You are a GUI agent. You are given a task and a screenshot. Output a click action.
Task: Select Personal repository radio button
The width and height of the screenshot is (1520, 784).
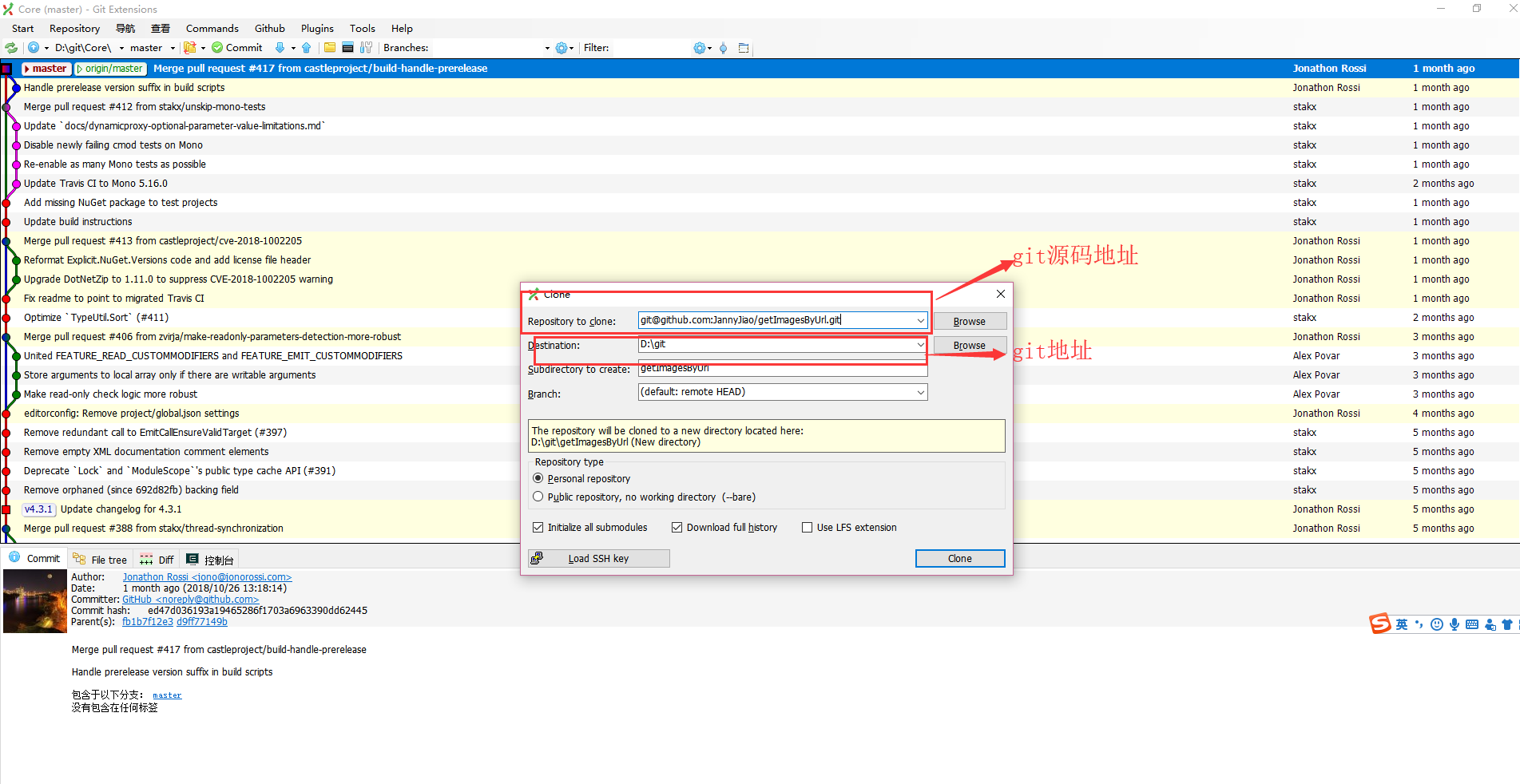tap(538, 478)
